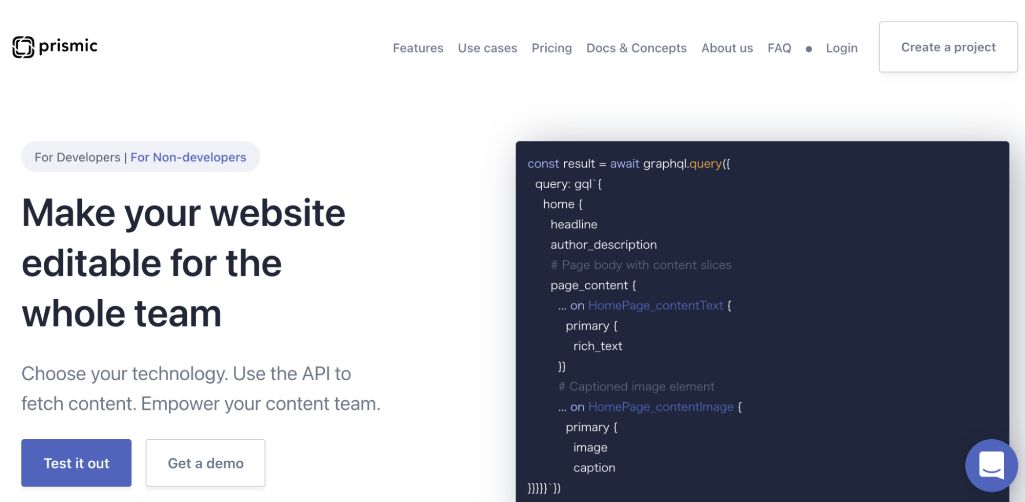Image resolution: width=1025 pixels, height=502 pixels.
Task: Visit the About us page
Action: 727,48
